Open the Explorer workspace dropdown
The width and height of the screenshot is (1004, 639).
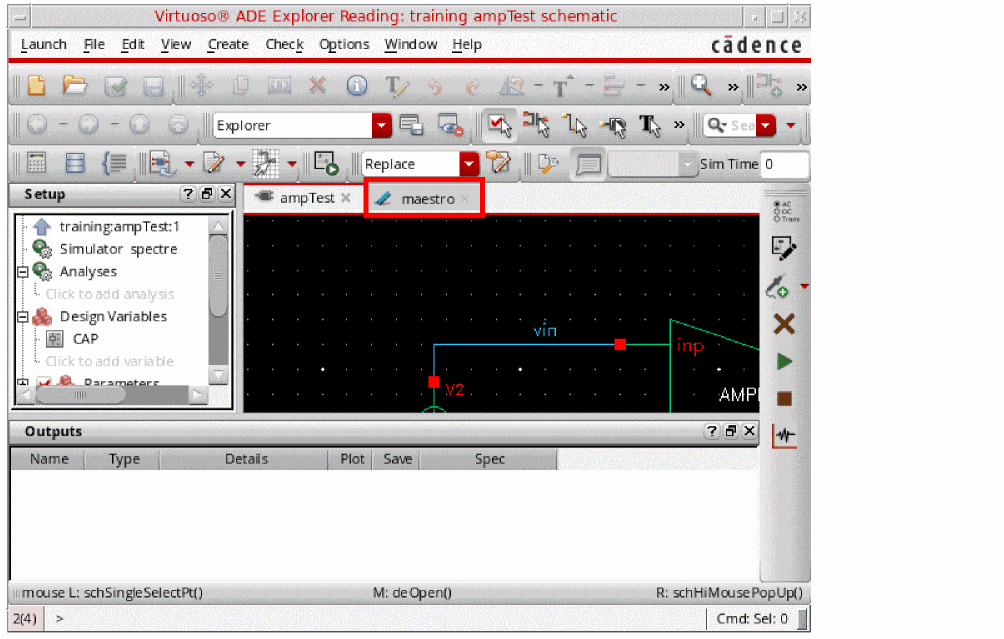tap(382, 125)
